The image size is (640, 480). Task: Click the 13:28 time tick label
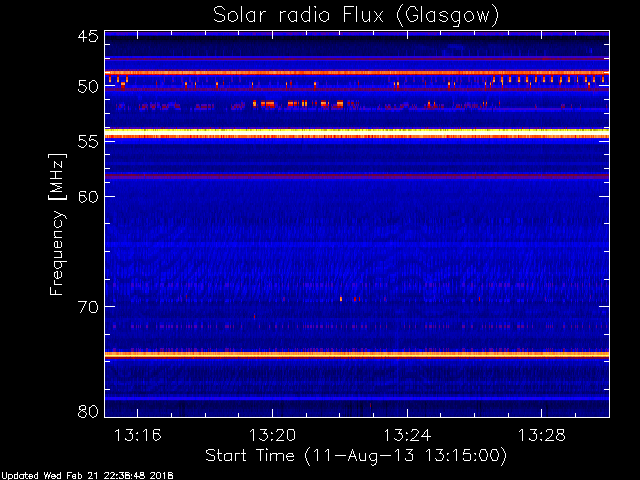542,436
